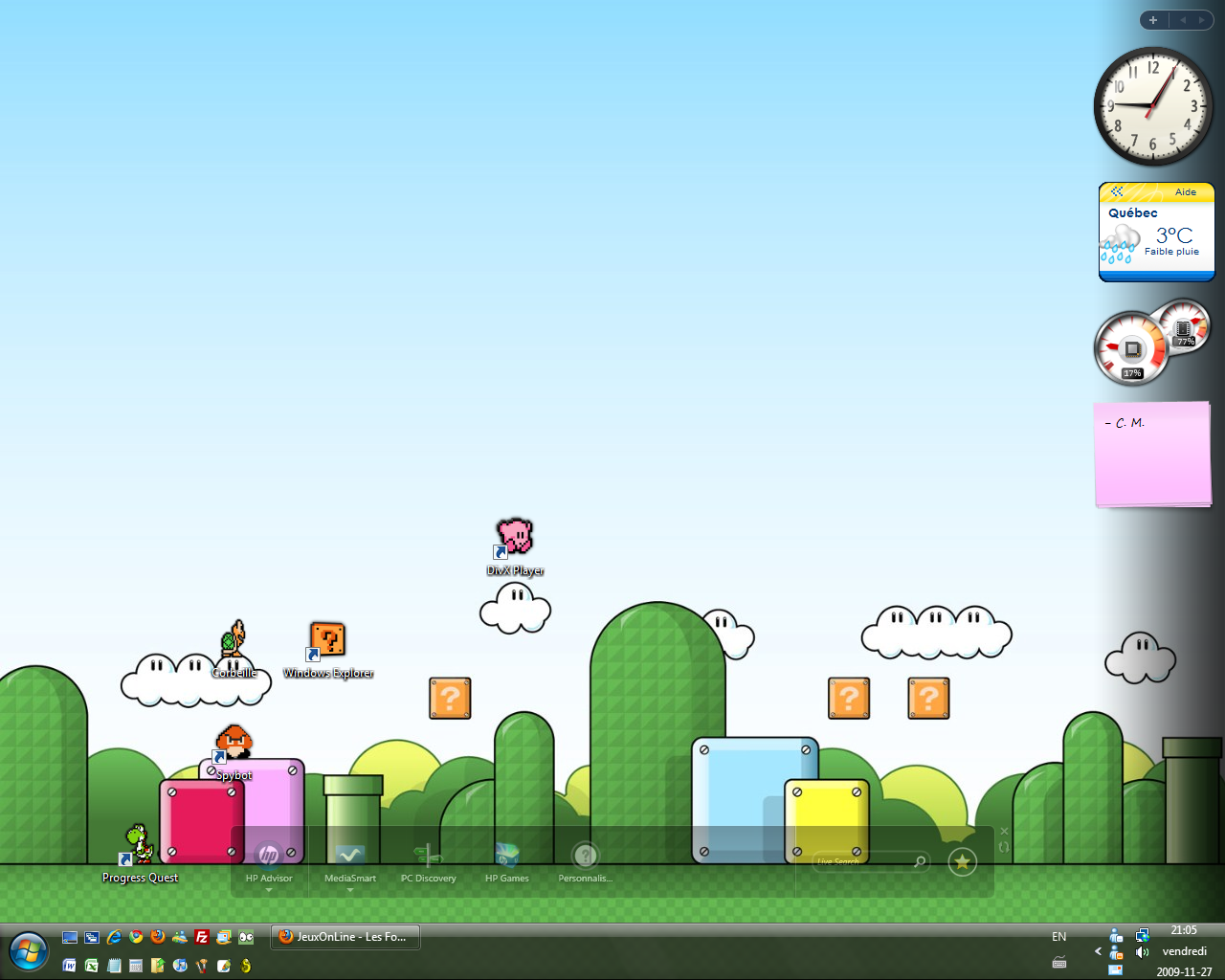Click the volume speaker tray icon
Viewport: 1225px width, 980px height.
point(1142,952)
